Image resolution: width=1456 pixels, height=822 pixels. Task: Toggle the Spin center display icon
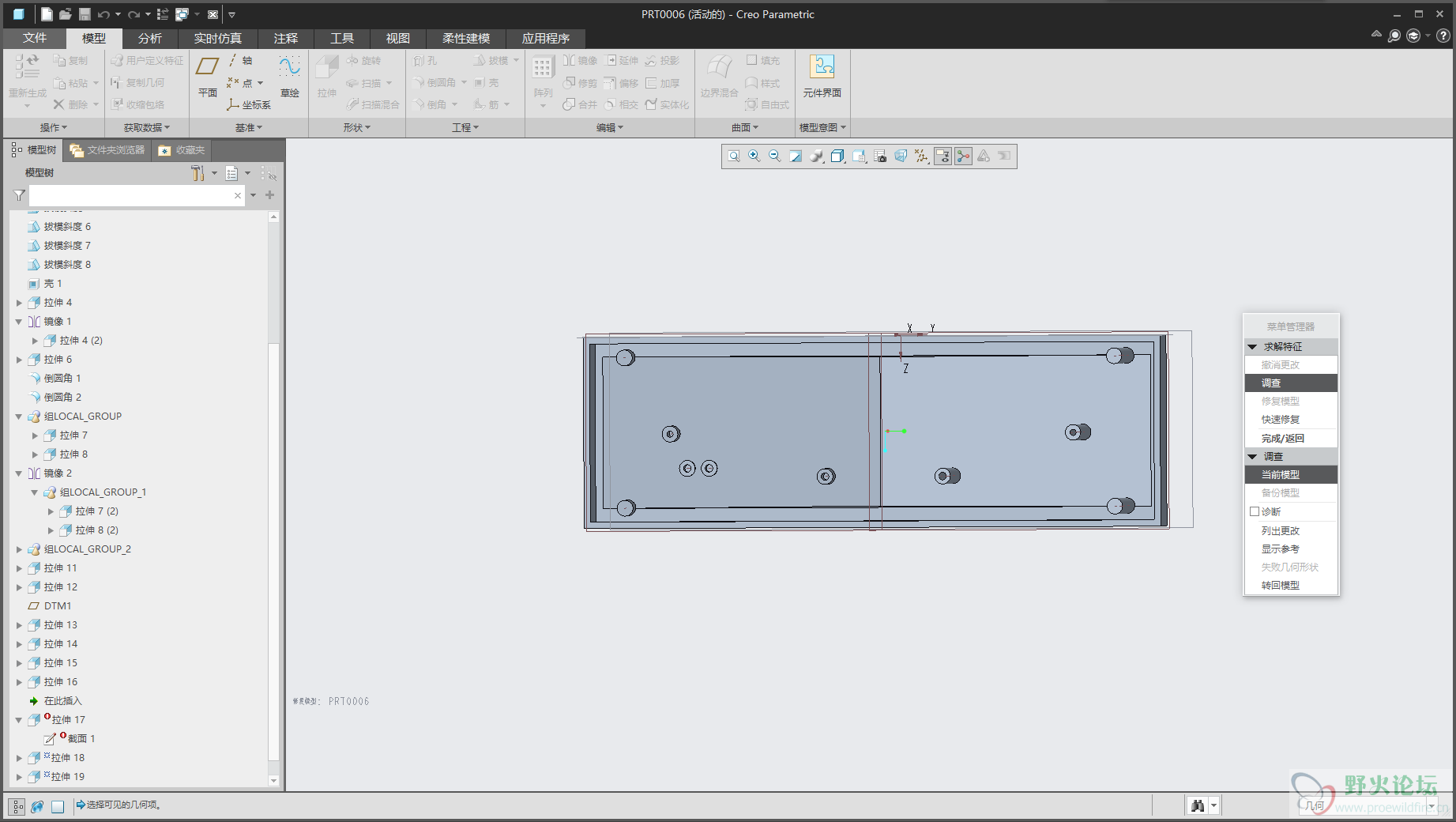coord(963,156)
